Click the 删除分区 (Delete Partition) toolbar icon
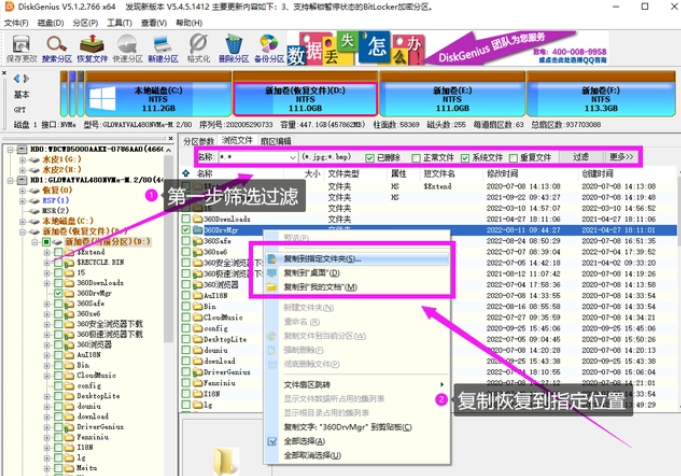681x476 pixels. point(233,46)
